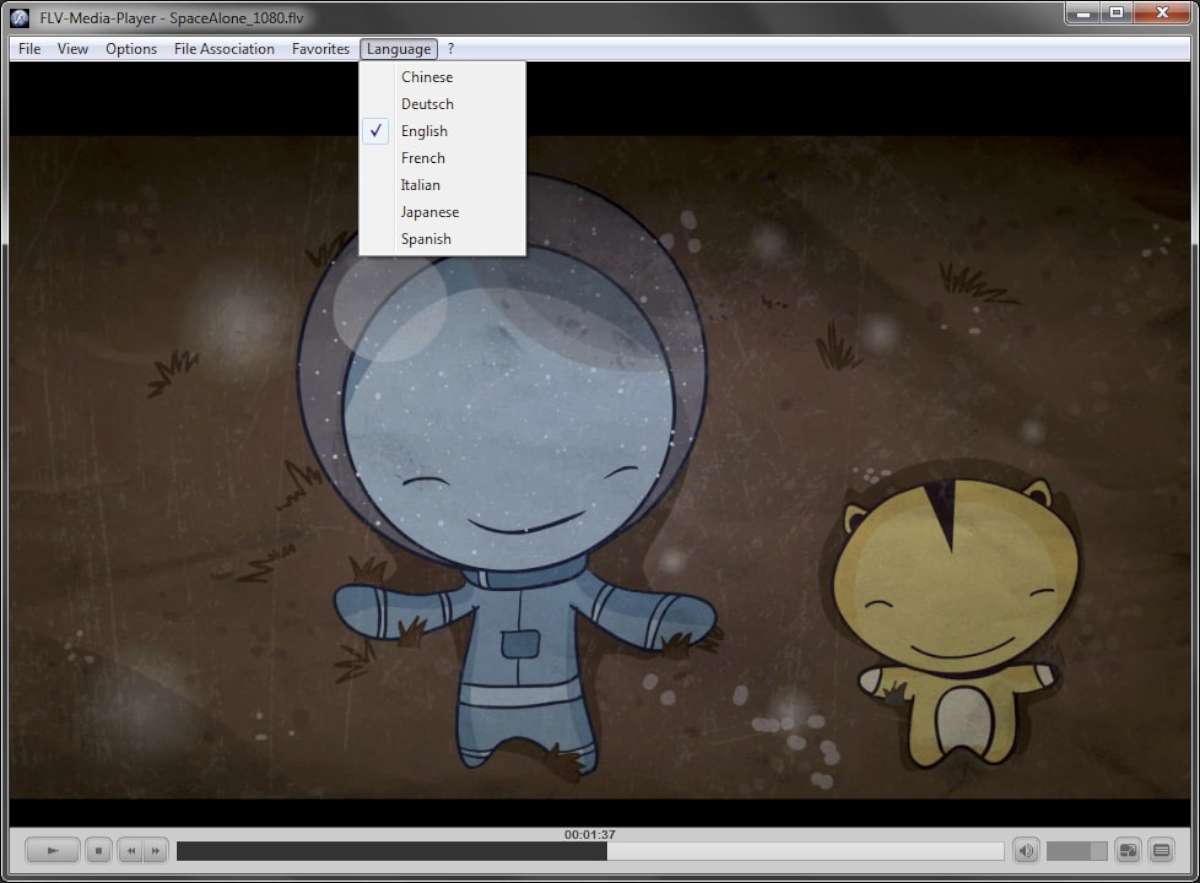
Task: Stop the video playback
Action: pyautogui.click(x=98, y=851)
